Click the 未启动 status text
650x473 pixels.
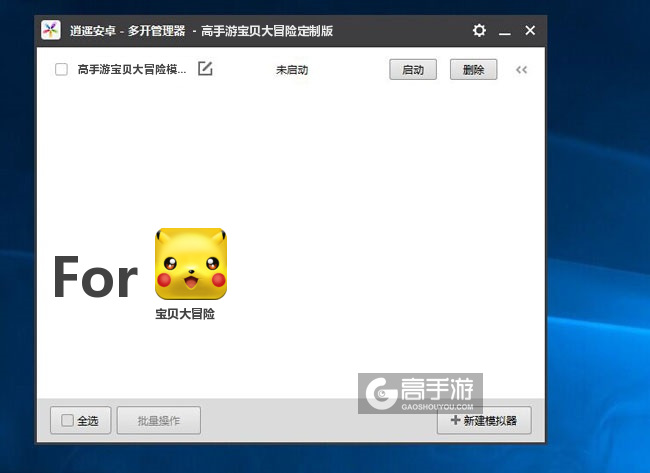pos(292,70)
